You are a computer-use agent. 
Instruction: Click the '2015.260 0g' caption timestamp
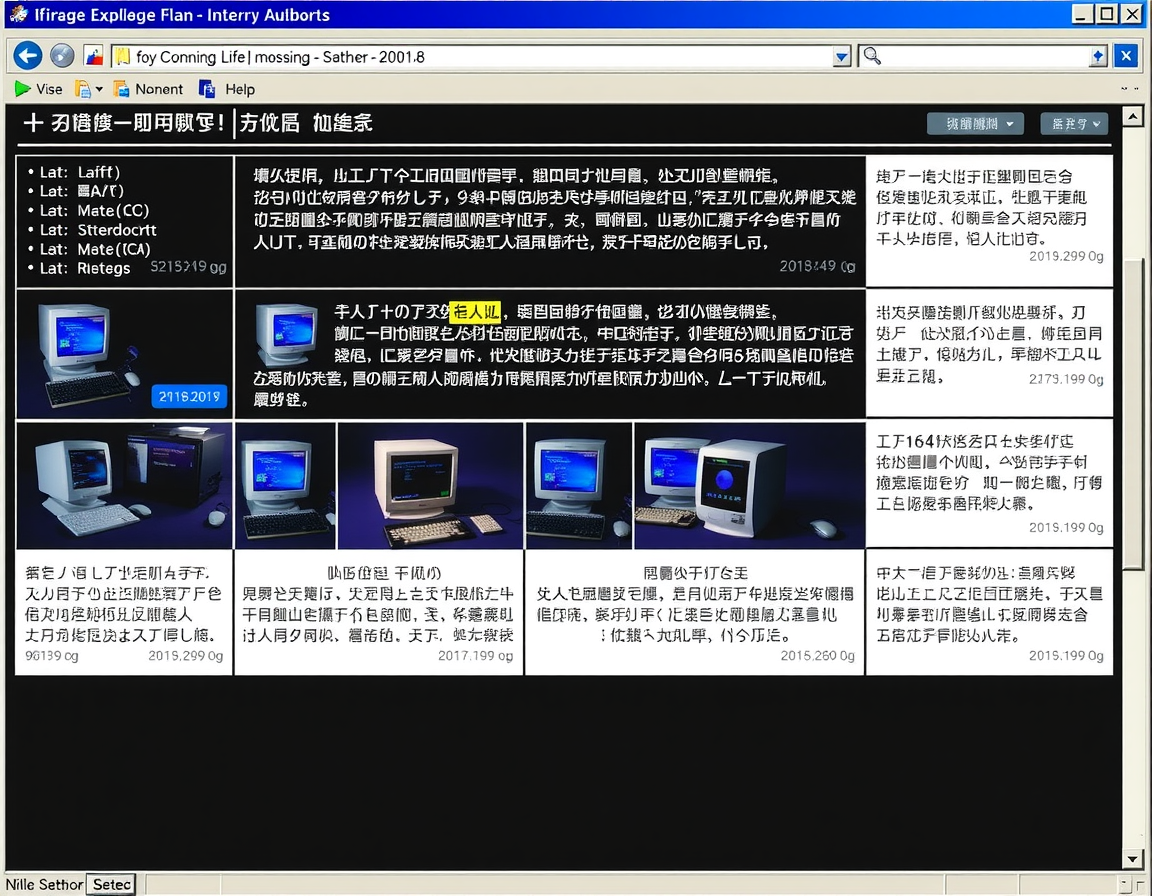click(818, 656)
